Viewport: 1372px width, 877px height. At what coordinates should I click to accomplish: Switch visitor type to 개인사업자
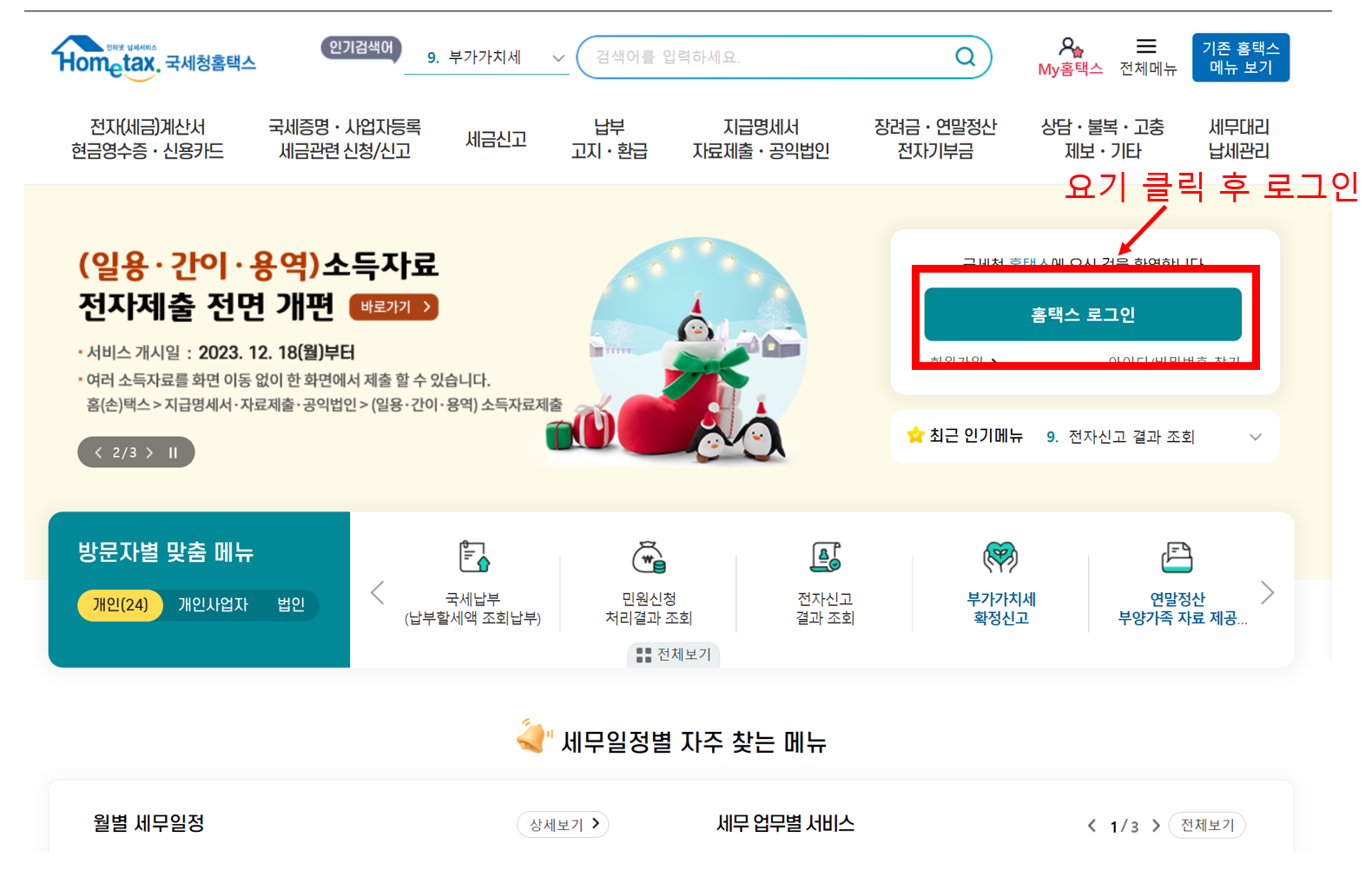click(x=213, y=604)
